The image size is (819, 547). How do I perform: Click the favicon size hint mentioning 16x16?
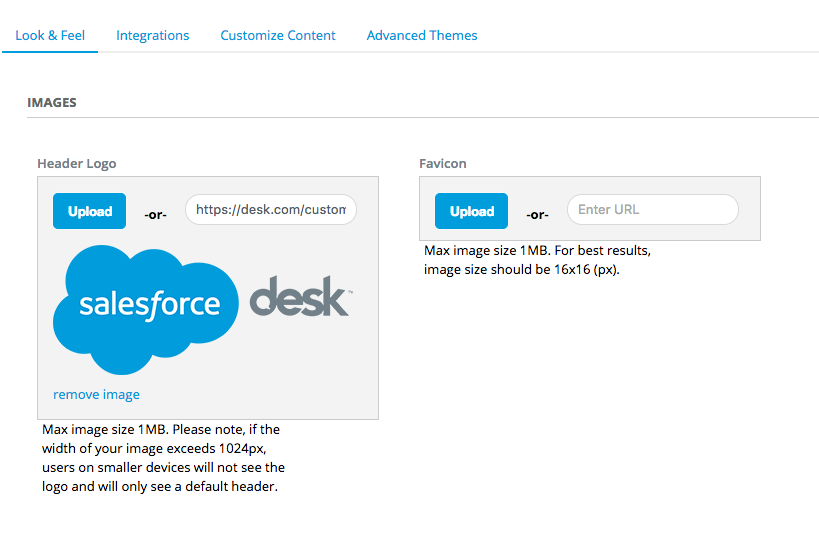click(x=537, y=260)
